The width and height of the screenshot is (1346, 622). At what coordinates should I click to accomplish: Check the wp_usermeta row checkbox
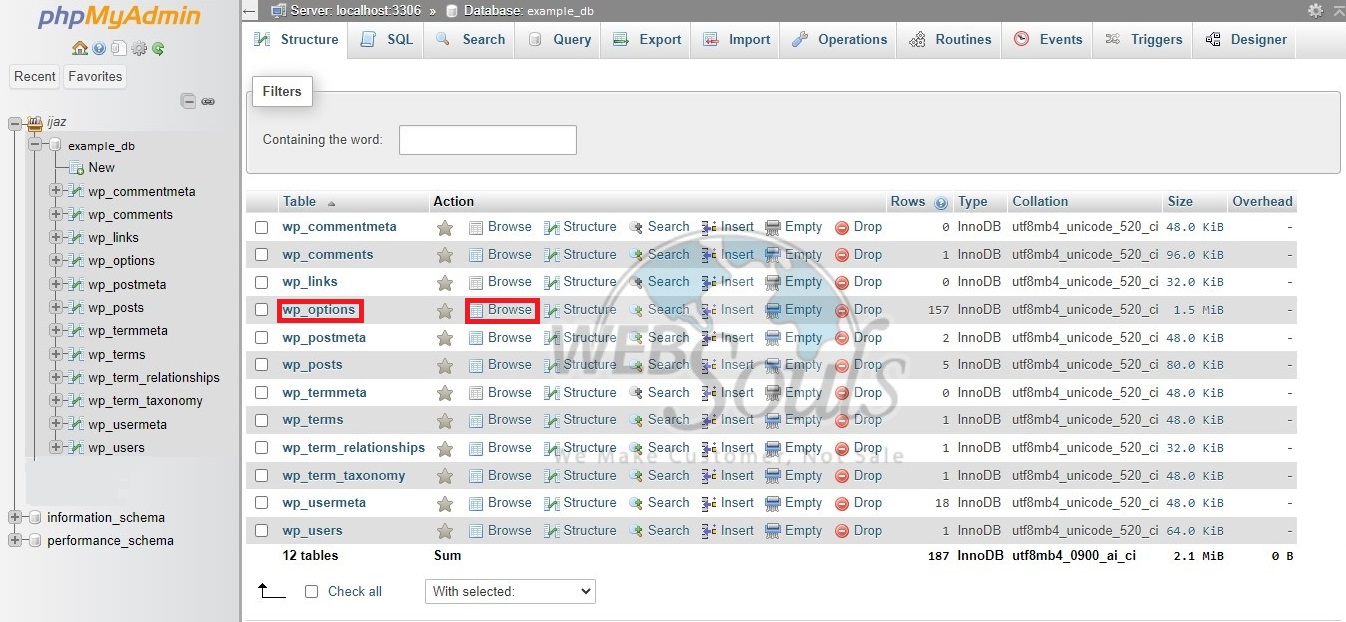coord(261,503)
